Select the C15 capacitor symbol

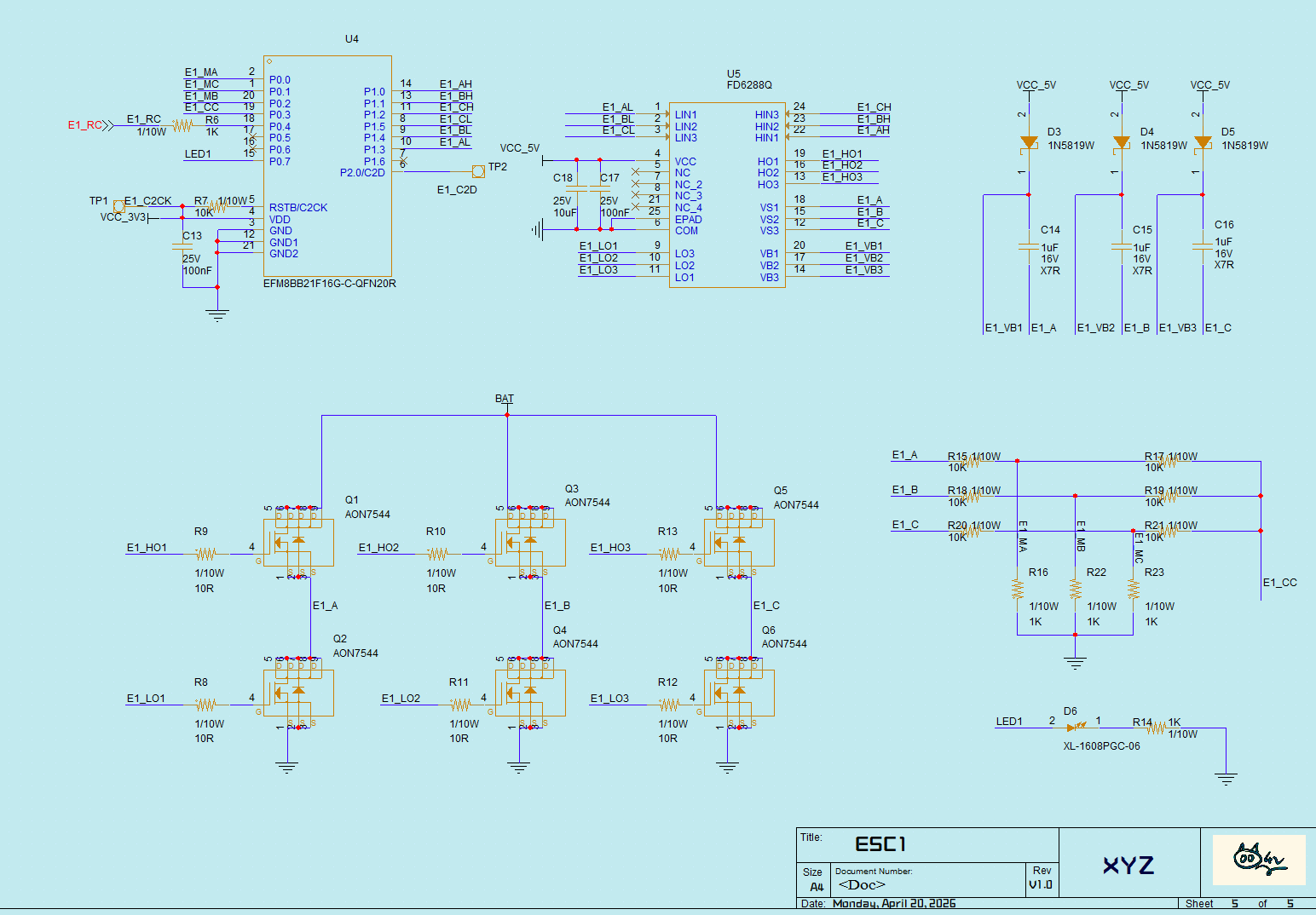(1122, 247)
